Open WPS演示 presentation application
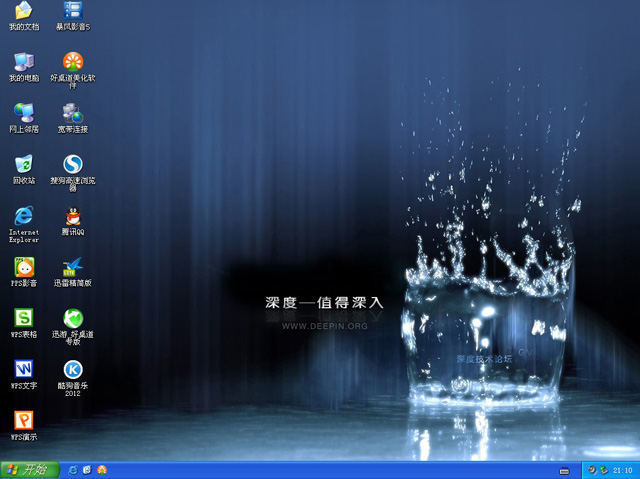Viewport: 640px width, 479px height. click(x=23, y=421)
